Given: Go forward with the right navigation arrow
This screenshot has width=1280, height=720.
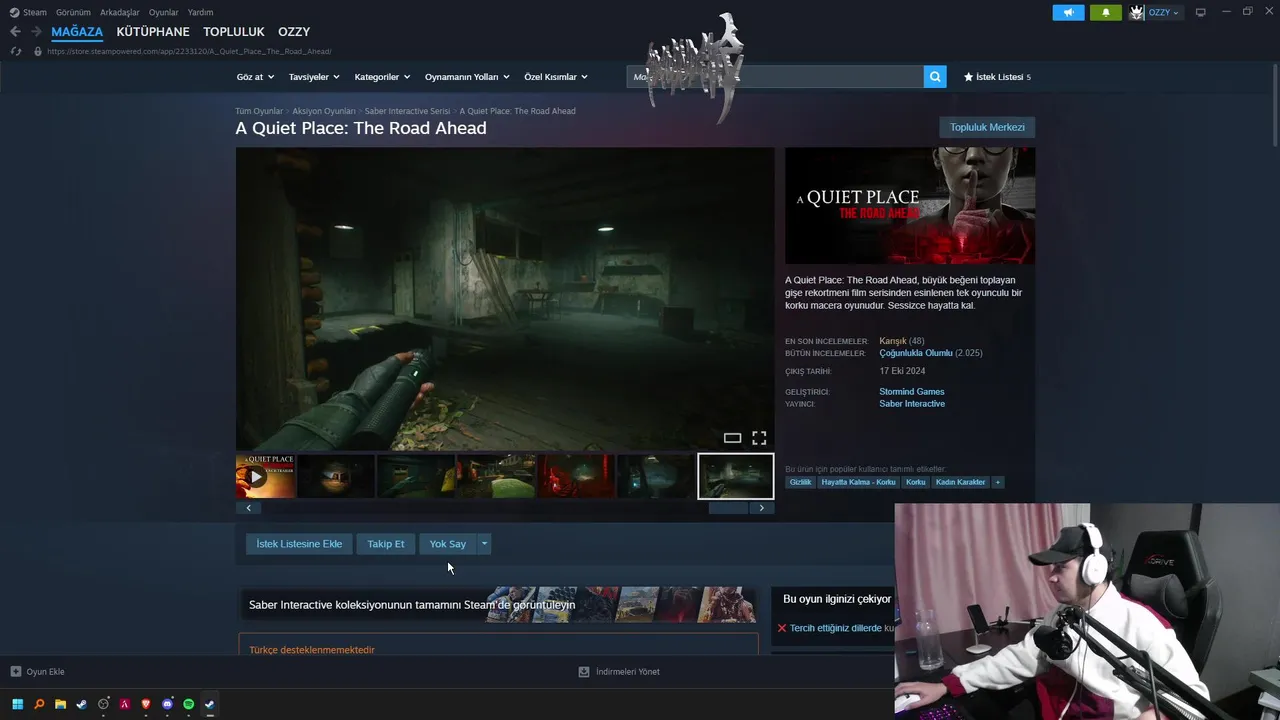Looking at the screenshot, I should (x=37, y=32).
